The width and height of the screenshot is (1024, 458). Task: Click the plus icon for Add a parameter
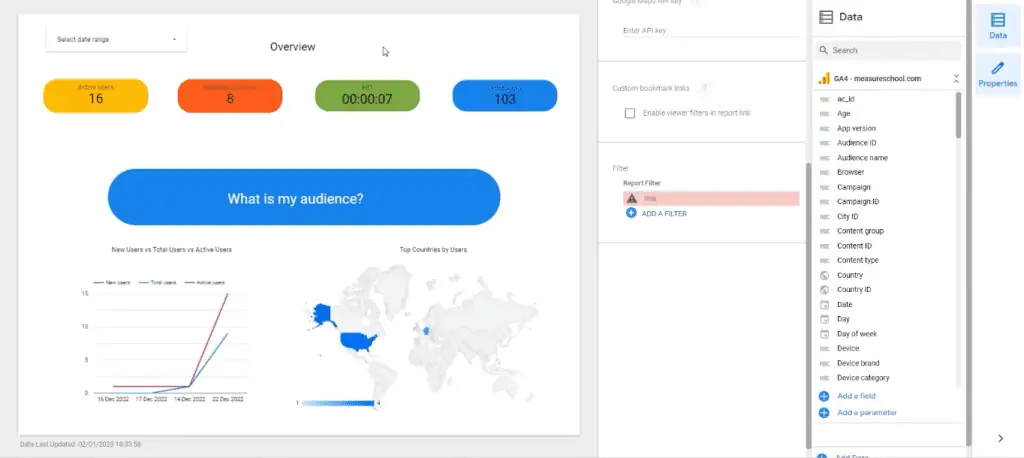[824, 412]
